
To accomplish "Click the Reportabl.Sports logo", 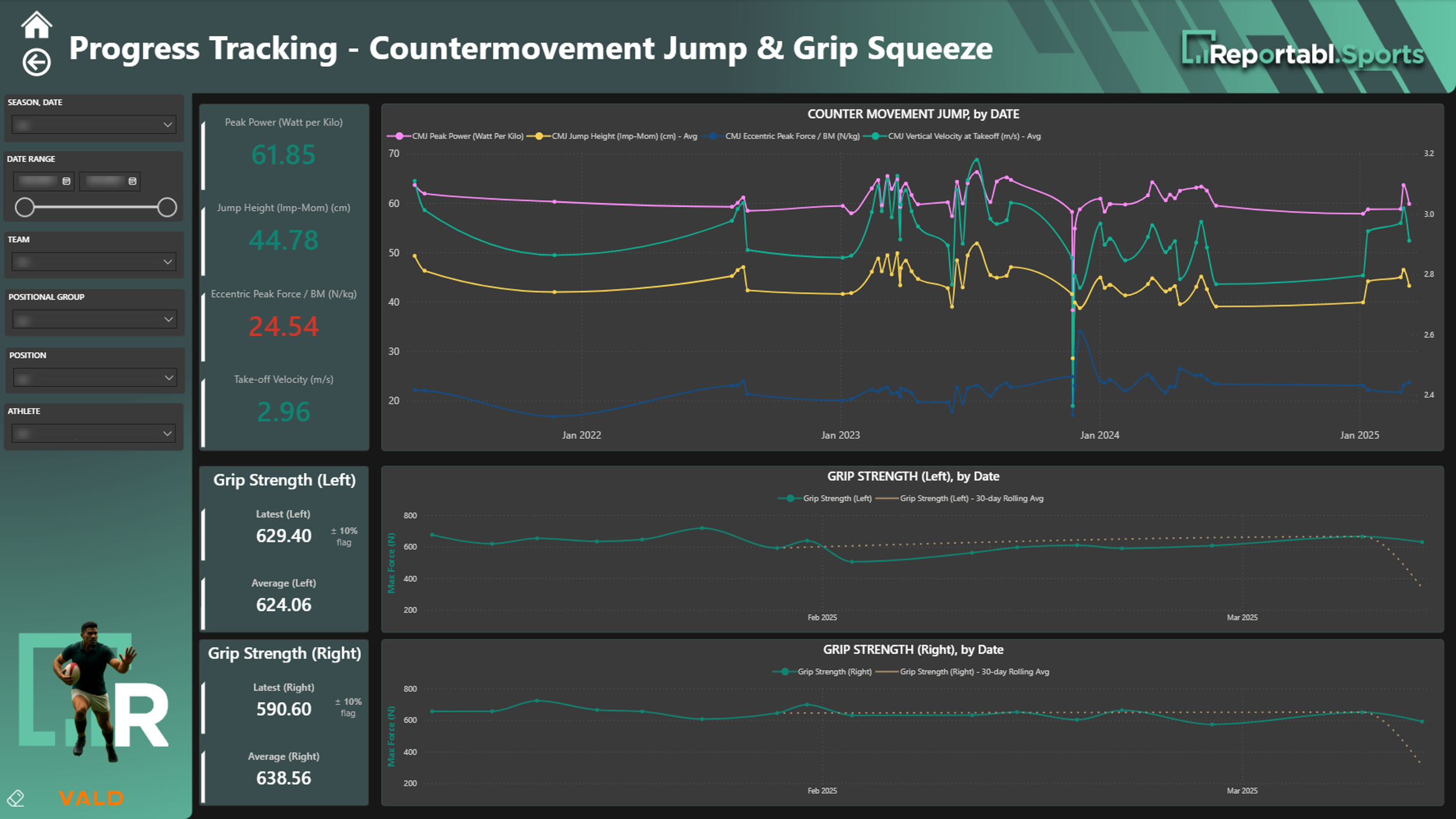I will tap(1302, 52).
